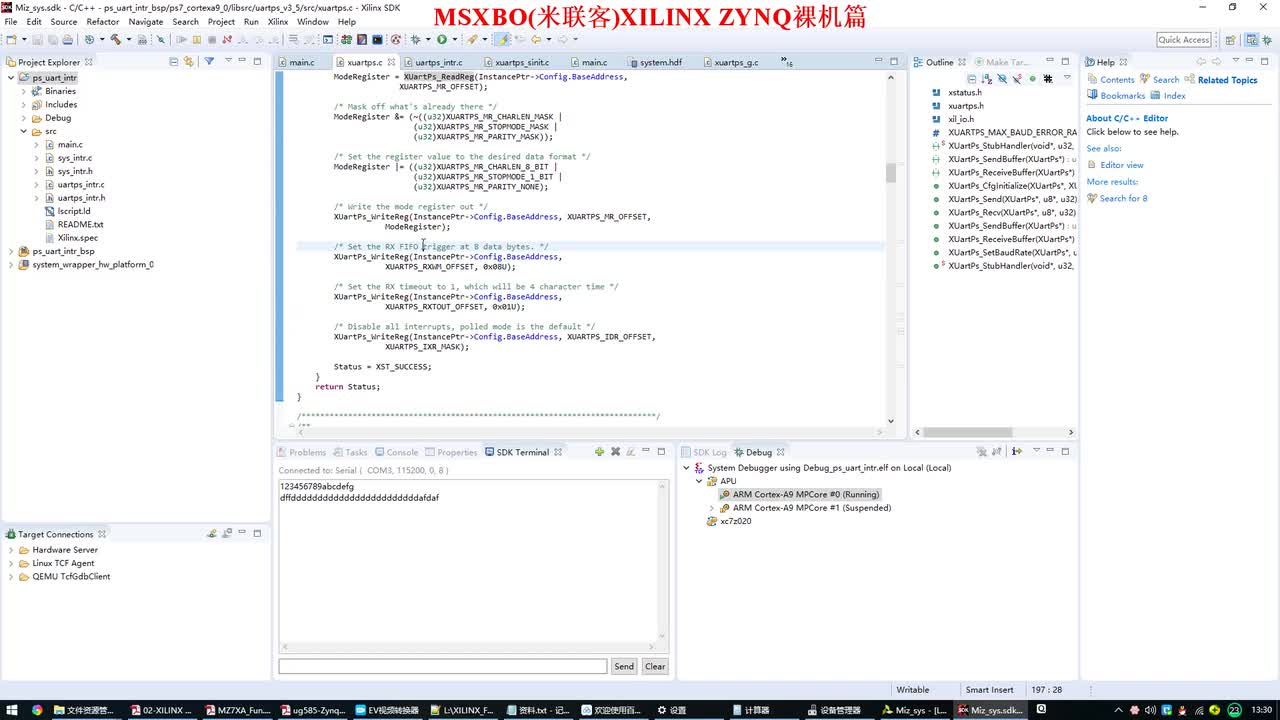Toggle Hide Non-Public Members green dot
This screenshot has width=1280, height=720.
1033,78
